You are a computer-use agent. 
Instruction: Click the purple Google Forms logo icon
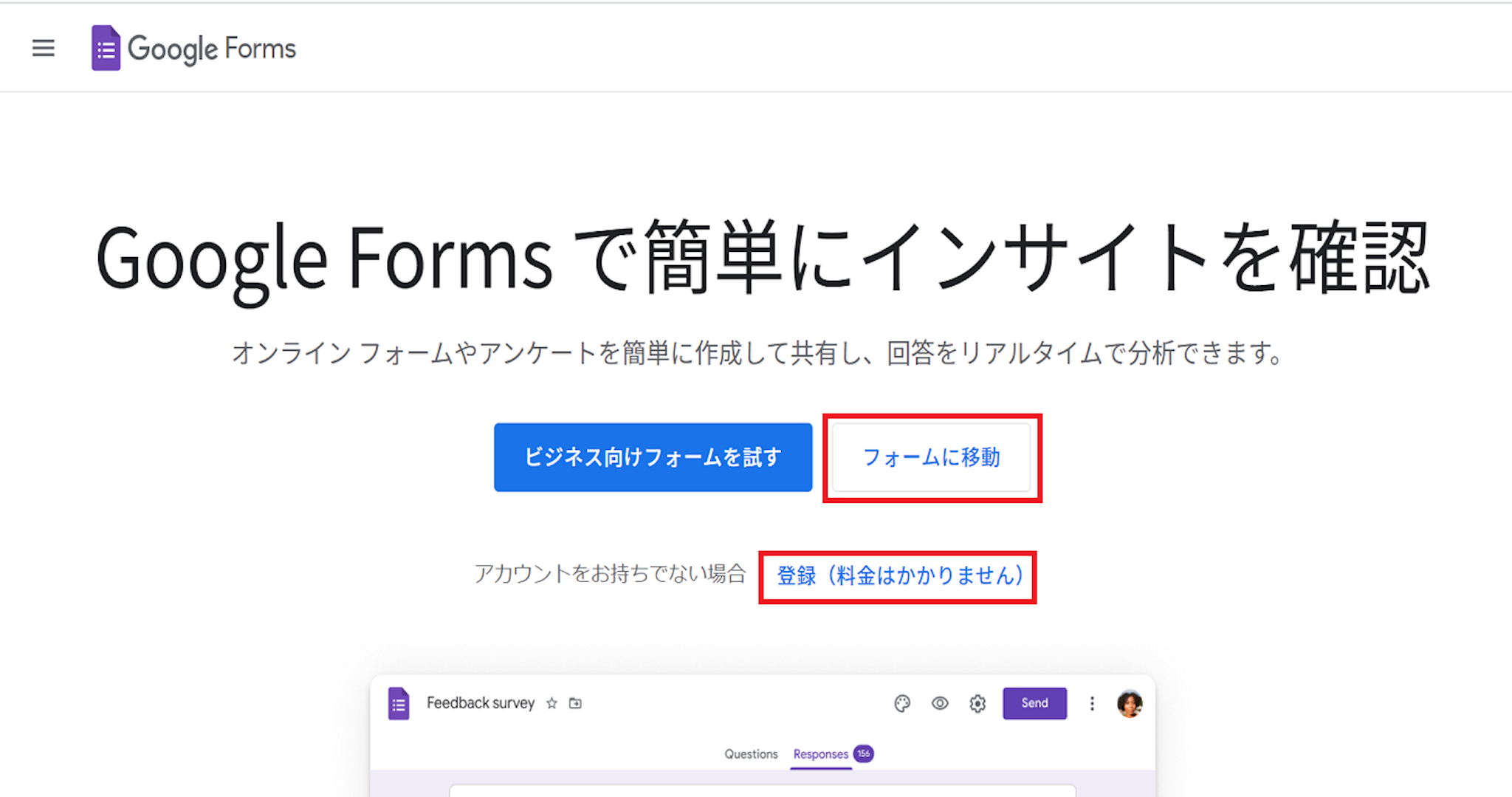tap(106, 49)
